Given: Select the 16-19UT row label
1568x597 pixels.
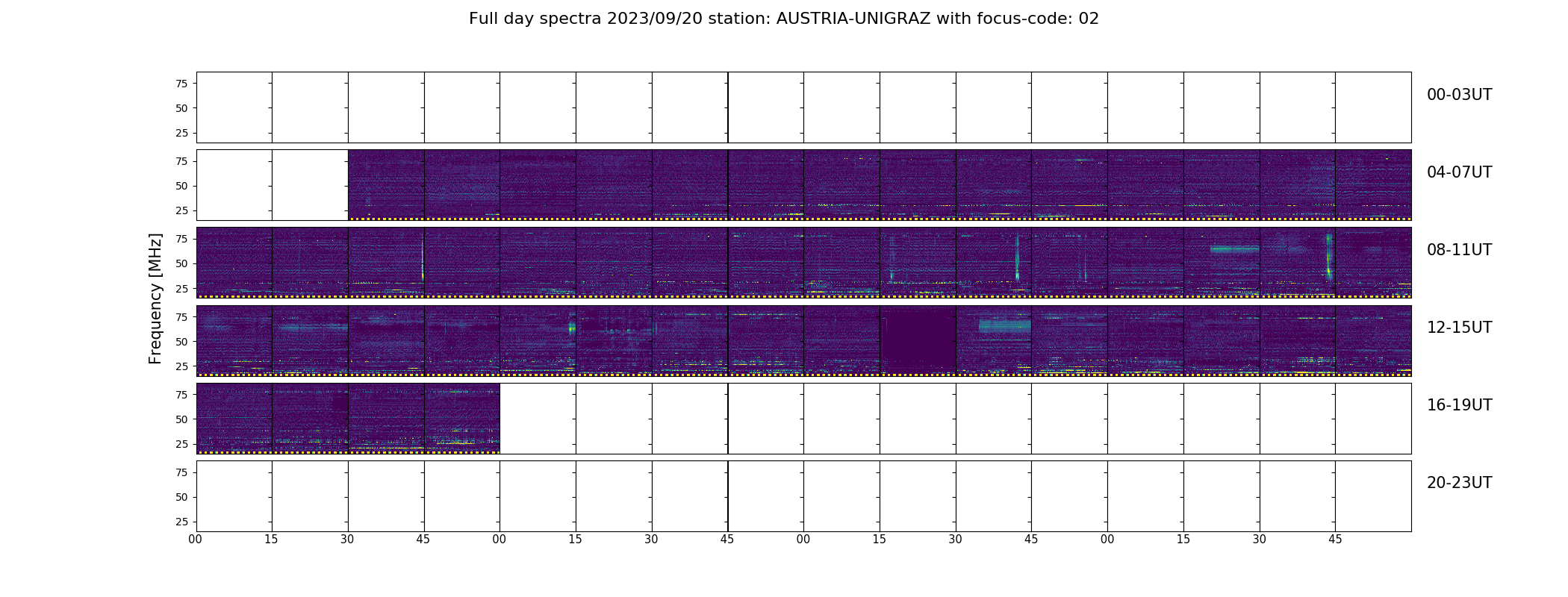Looking at the screenshot, I should click(1459, 405).
